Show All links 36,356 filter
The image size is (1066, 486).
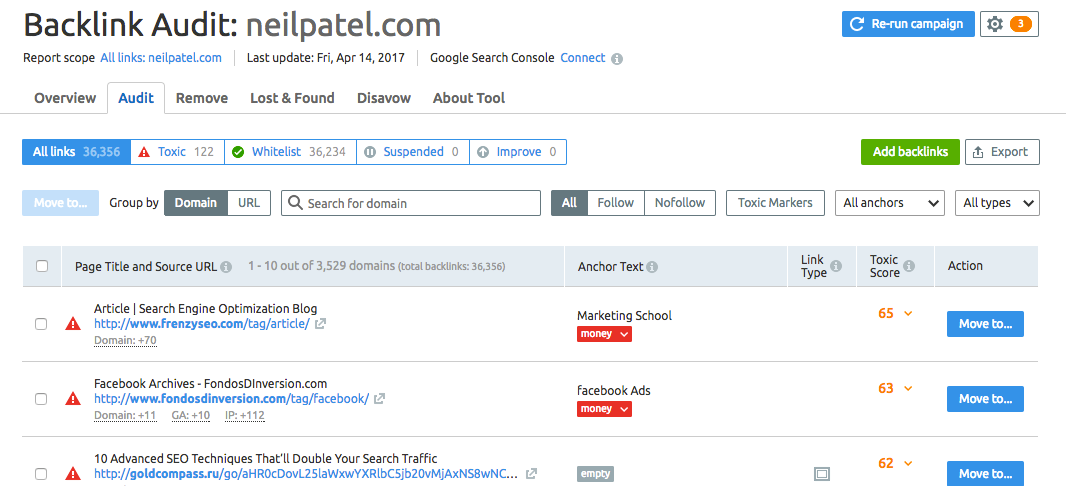point(76,152)
